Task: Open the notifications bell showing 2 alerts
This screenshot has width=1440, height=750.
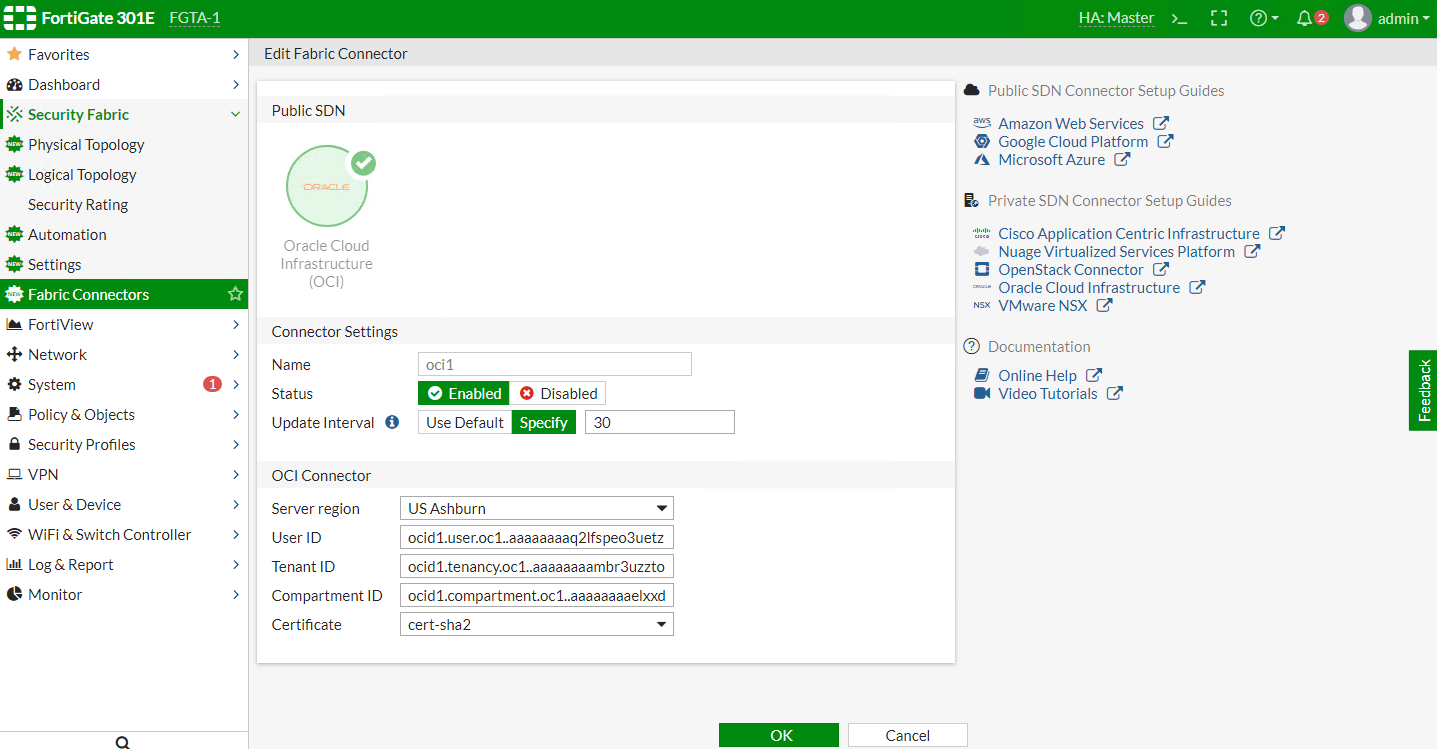Action: pyautogui.click(x=1306, y=18)
